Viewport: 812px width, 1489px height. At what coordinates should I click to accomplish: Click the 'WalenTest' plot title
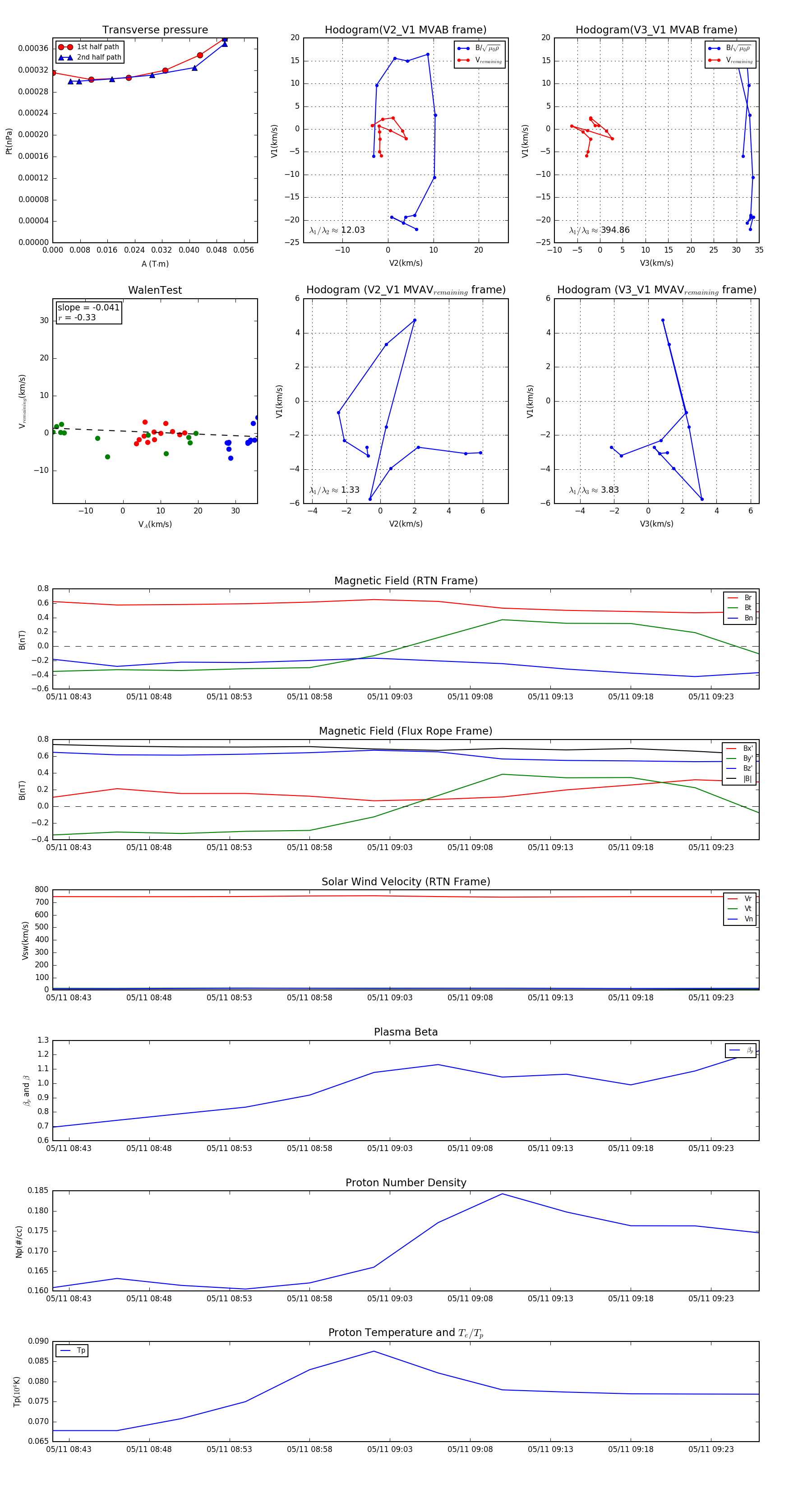(x=155, y=290)
